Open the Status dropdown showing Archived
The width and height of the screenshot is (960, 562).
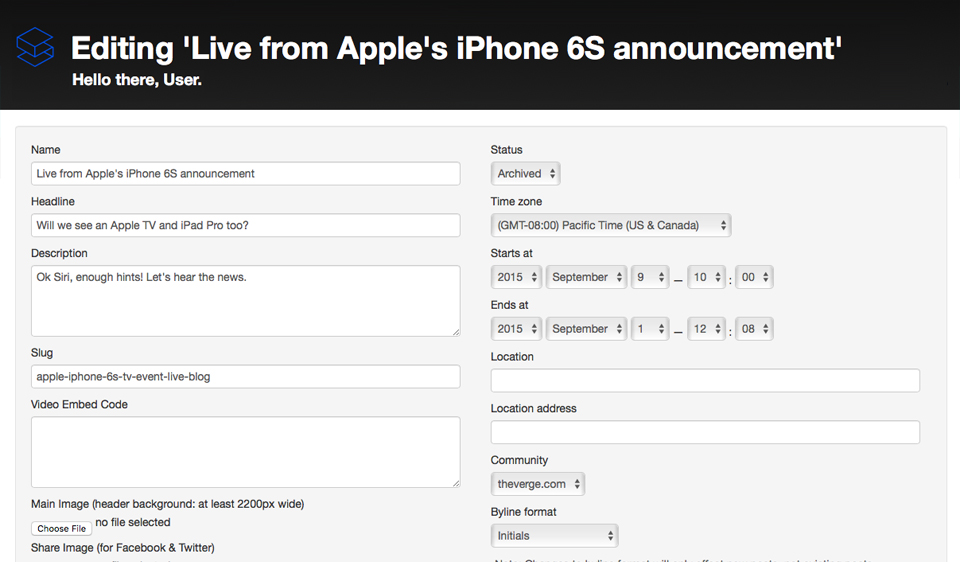[525, 174]
